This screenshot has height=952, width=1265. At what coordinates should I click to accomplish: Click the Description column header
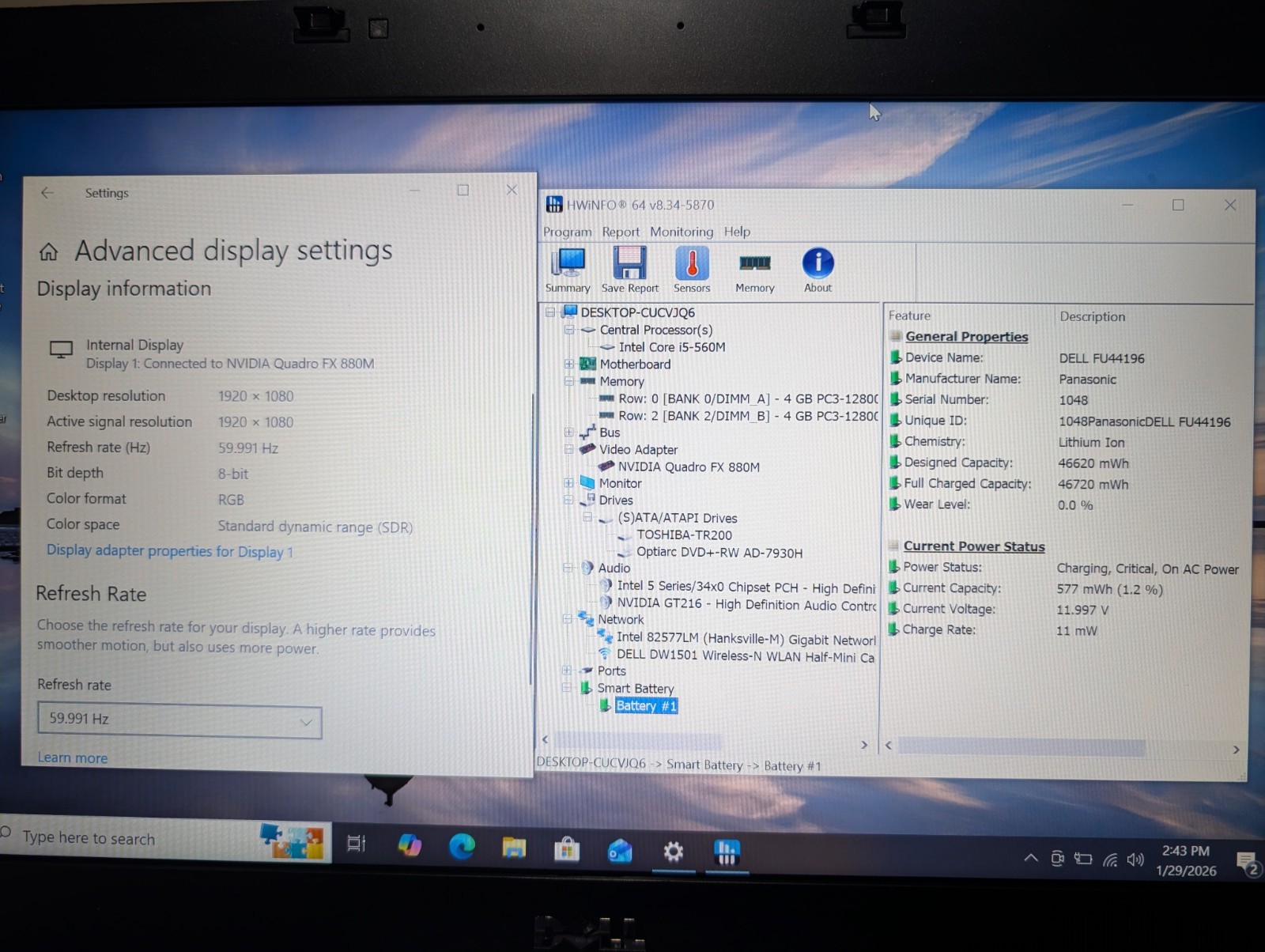[x=1092, y=316]
